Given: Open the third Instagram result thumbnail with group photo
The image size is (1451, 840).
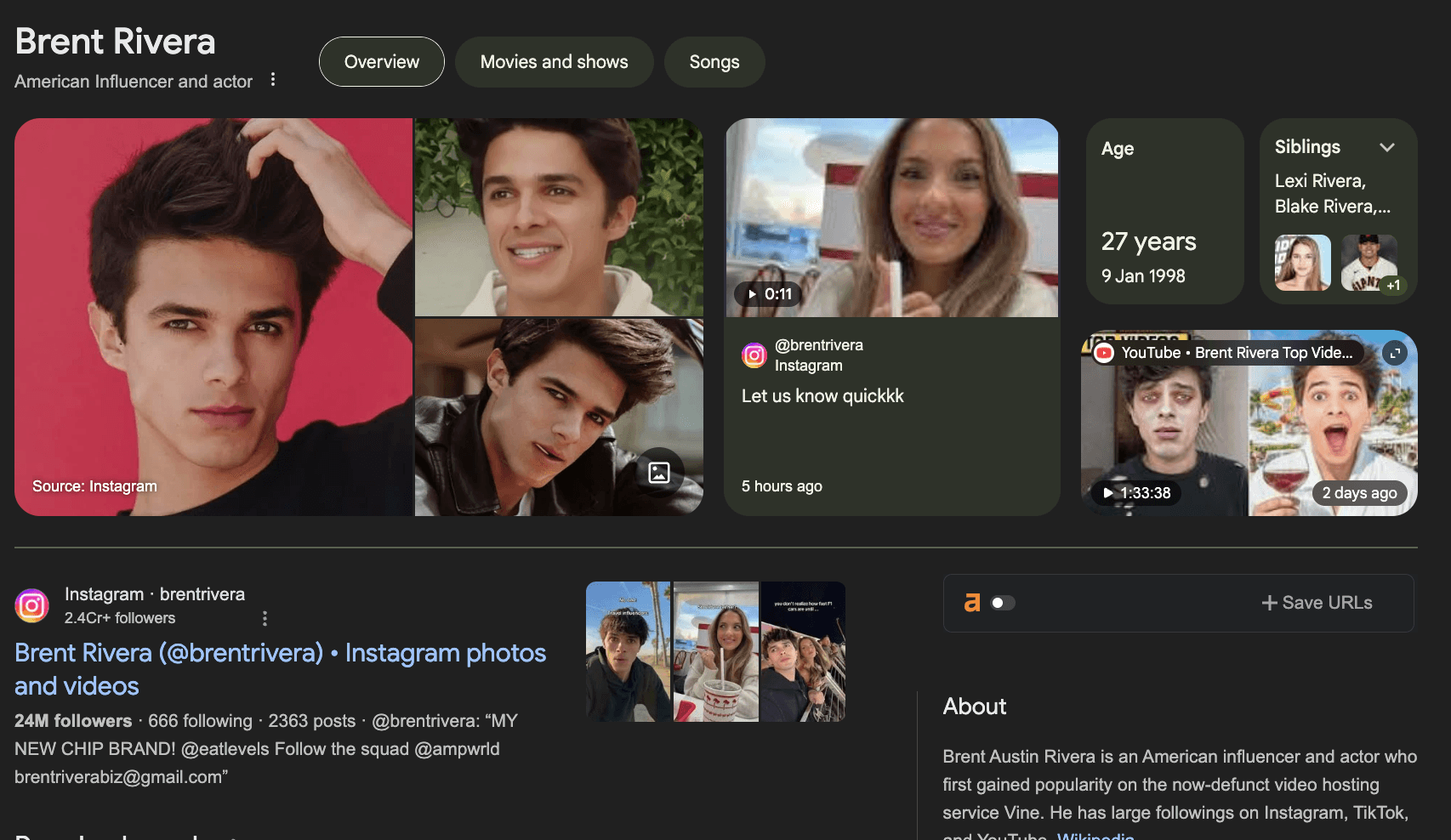Looking at the screenshot, I should click(x=803, y=651).
